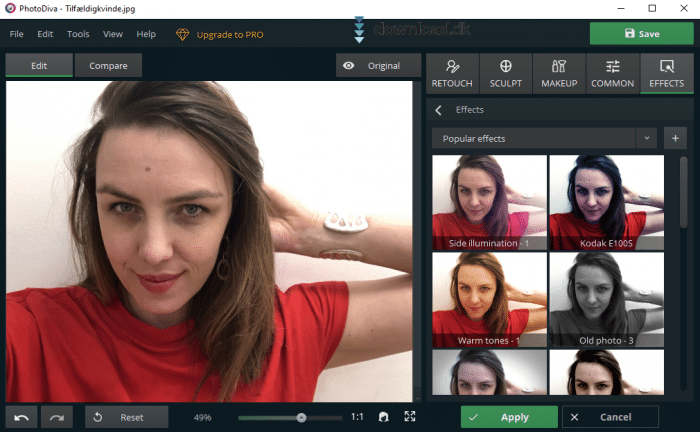
Task: Open the Makeup tools panel
Action: point(559,73)
